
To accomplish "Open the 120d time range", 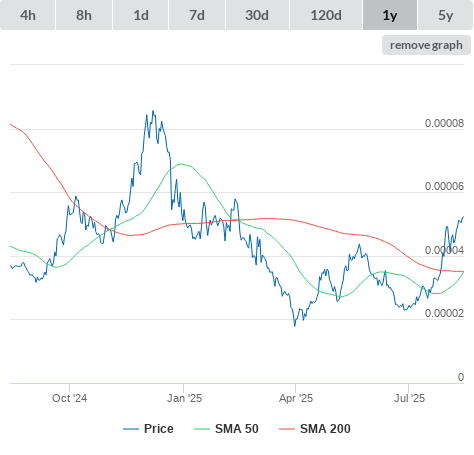I will [x=326, y=15].
